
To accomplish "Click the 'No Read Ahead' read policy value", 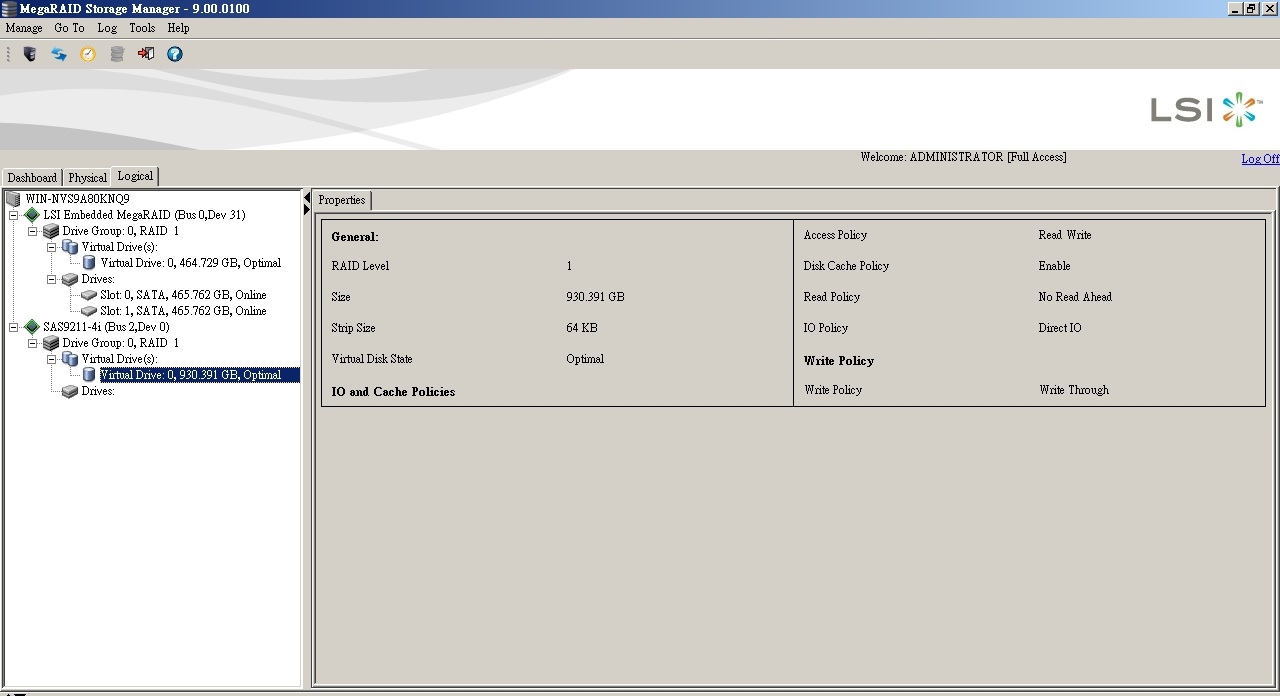I will (x=1075, y=297).
